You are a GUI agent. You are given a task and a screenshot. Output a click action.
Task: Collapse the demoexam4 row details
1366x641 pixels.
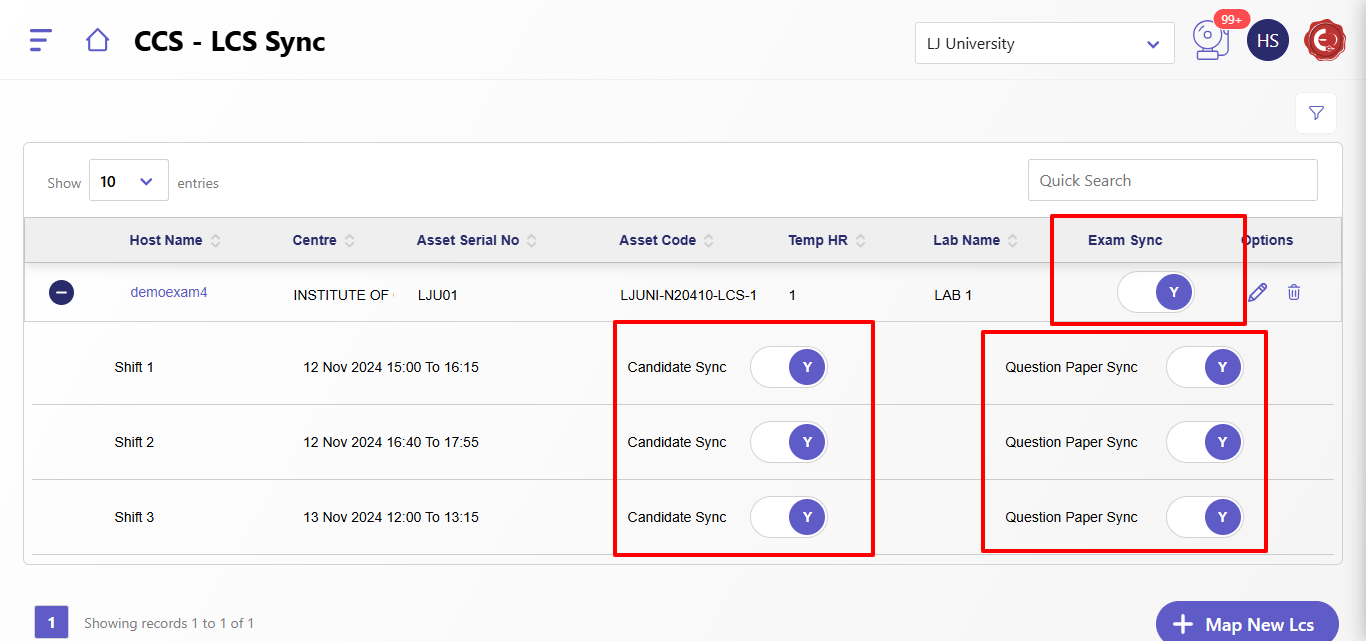(x=61, y=293)
